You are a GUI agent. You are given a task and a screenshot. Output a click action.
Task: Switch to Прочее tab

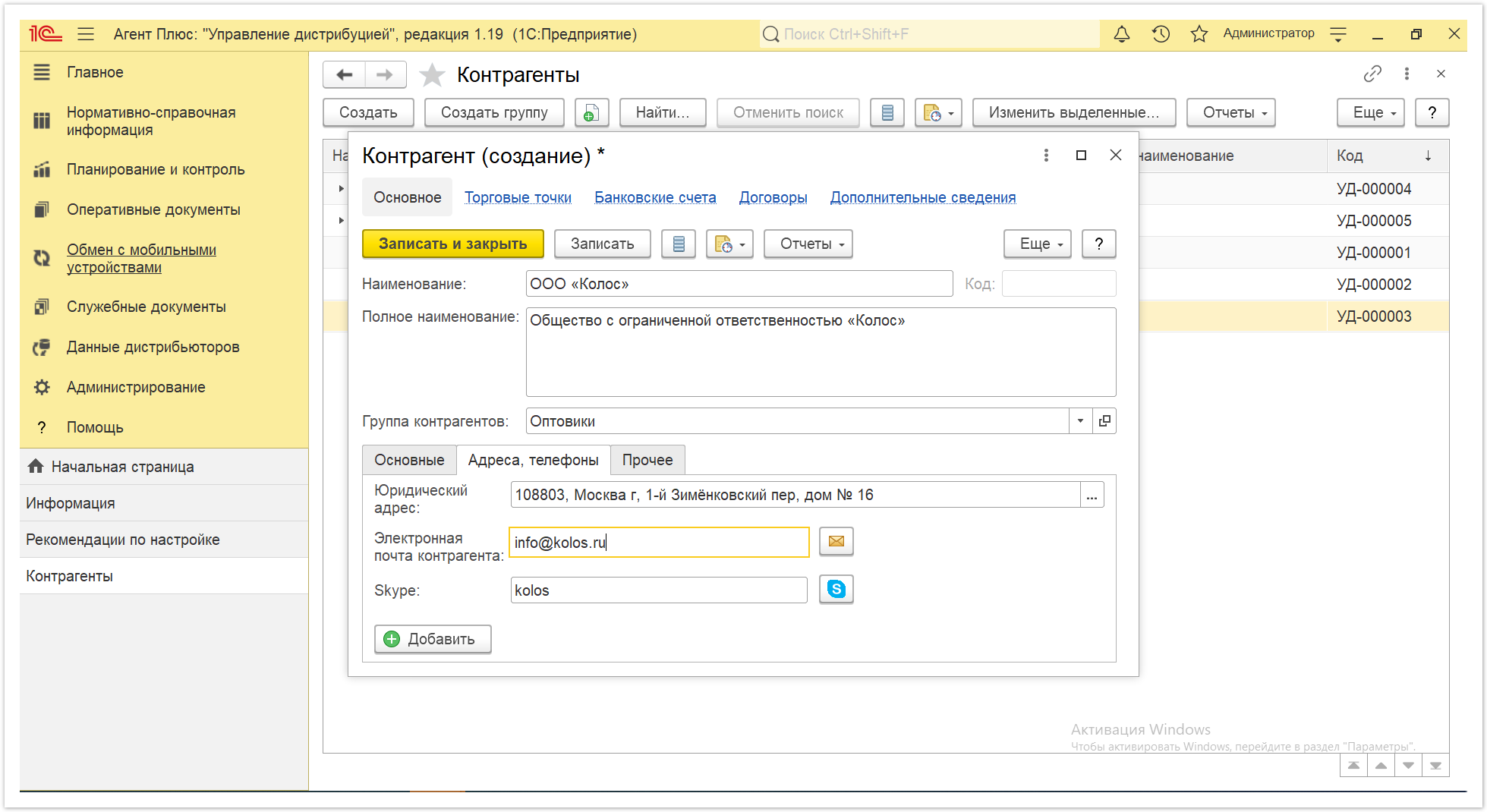647,460
